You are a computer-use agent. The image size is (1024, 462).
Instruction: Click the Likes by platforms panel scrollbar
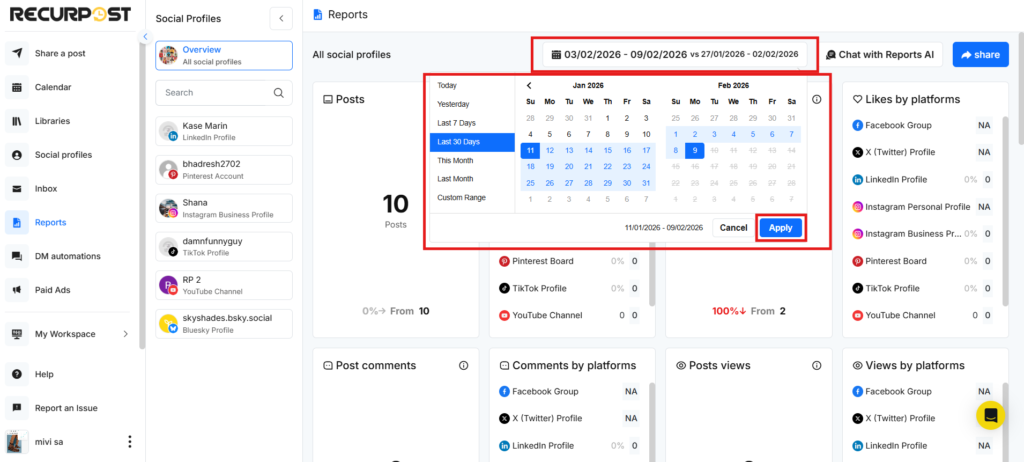pyautogui.click(x=1005, y=211)
